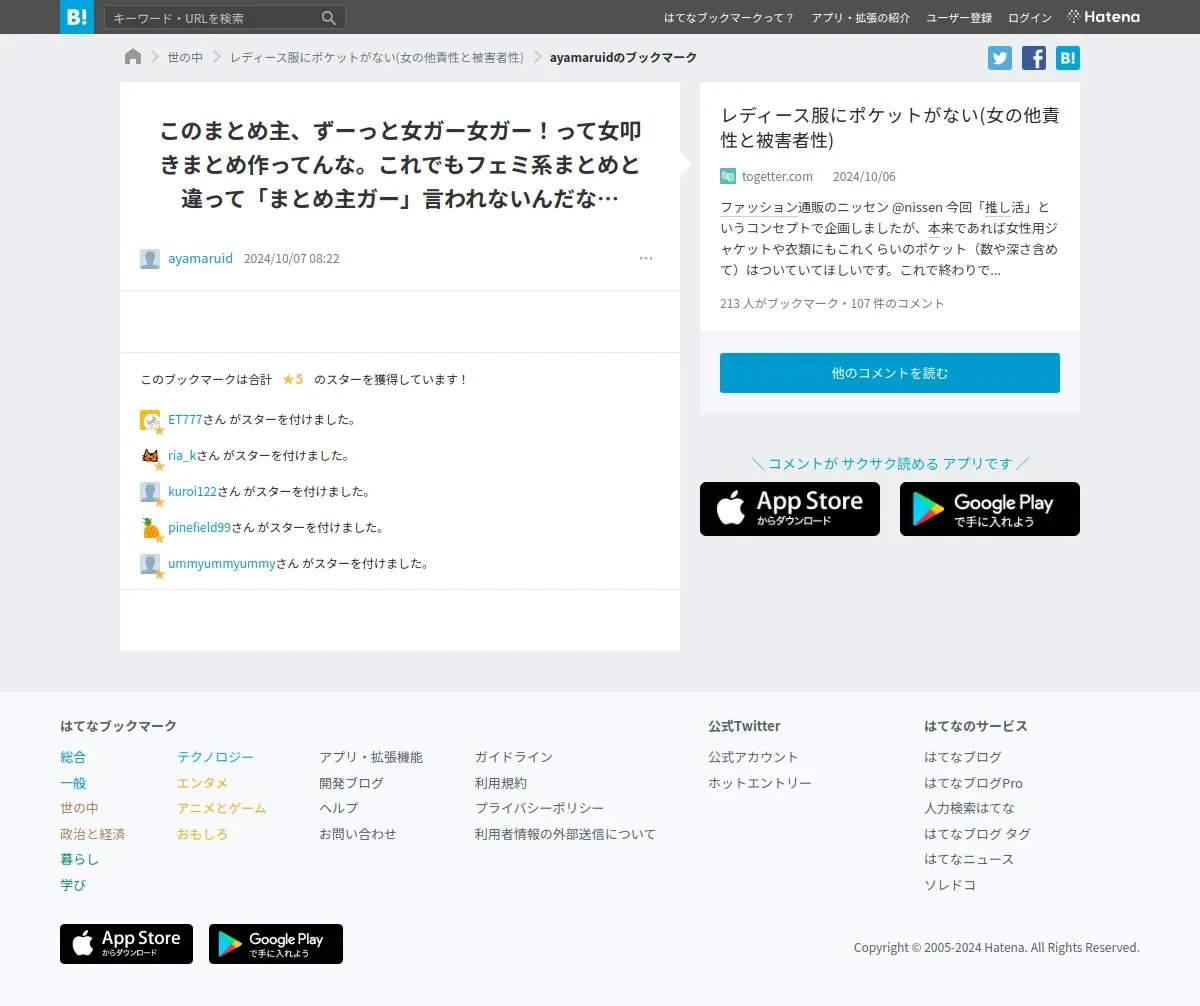Image resolution: width=1200 pixels, height=1006 pixels.
Task: Open footer 総合 category
Action: point(73,757)
